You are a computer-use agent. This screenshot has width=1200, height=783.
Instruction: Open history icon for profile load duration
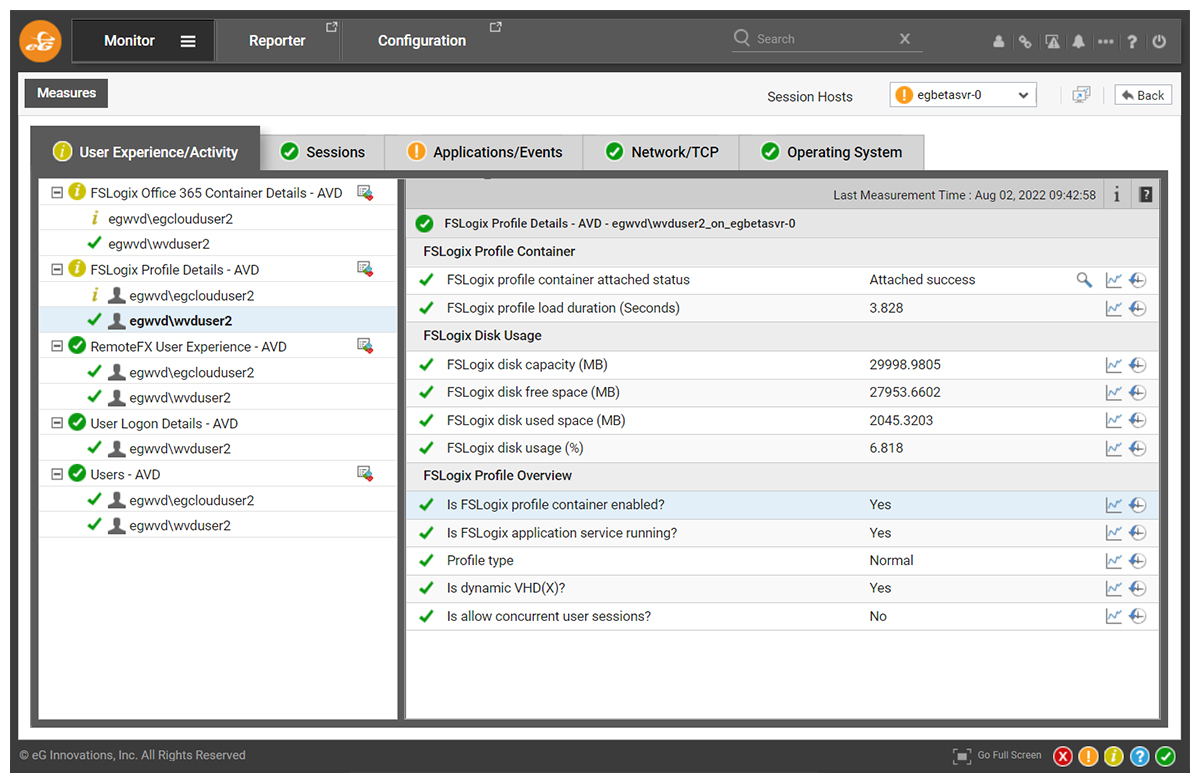1137,308
